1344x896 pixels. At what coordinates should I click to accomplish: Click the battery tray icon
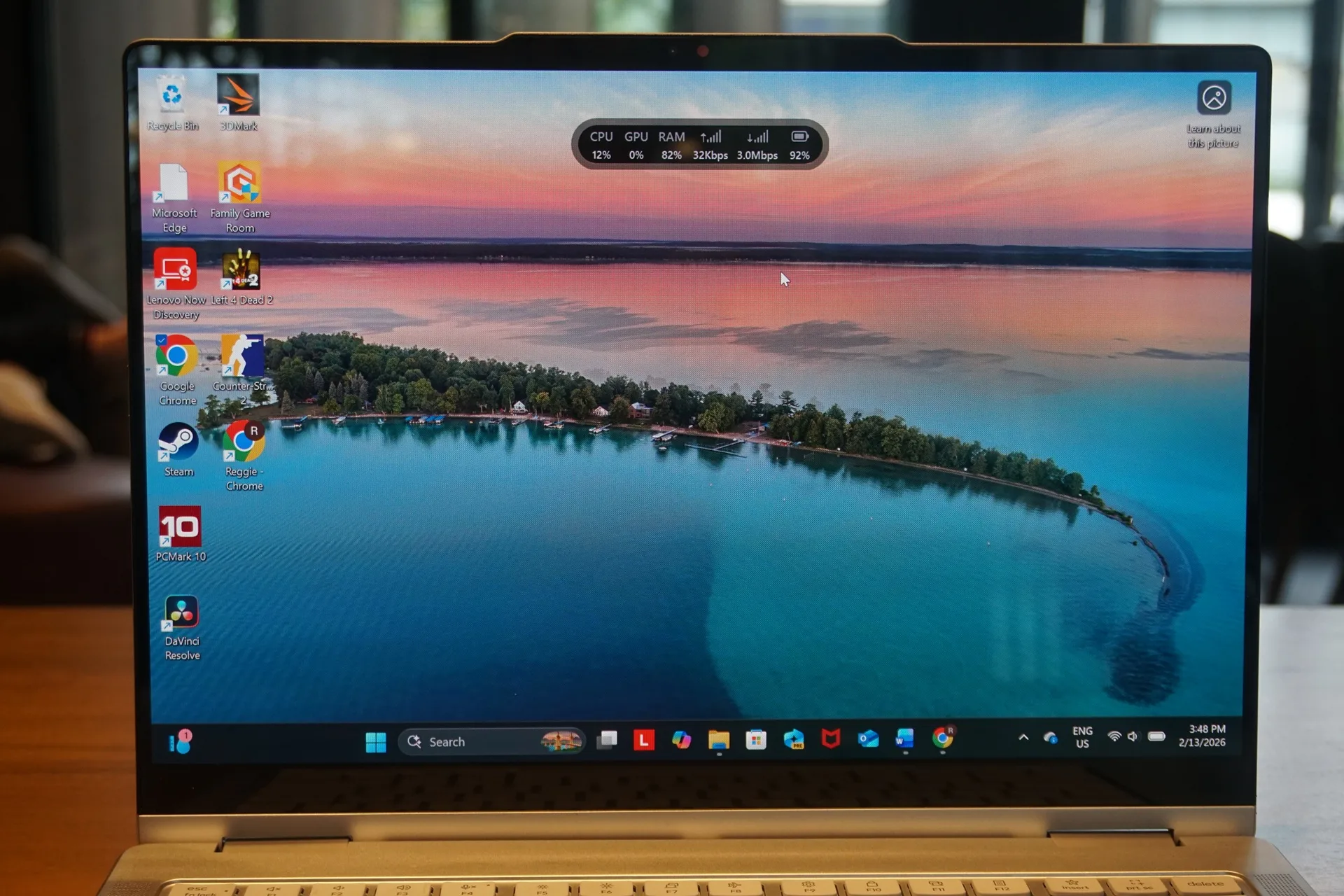pyautogui.click(x=1156, y=736)
